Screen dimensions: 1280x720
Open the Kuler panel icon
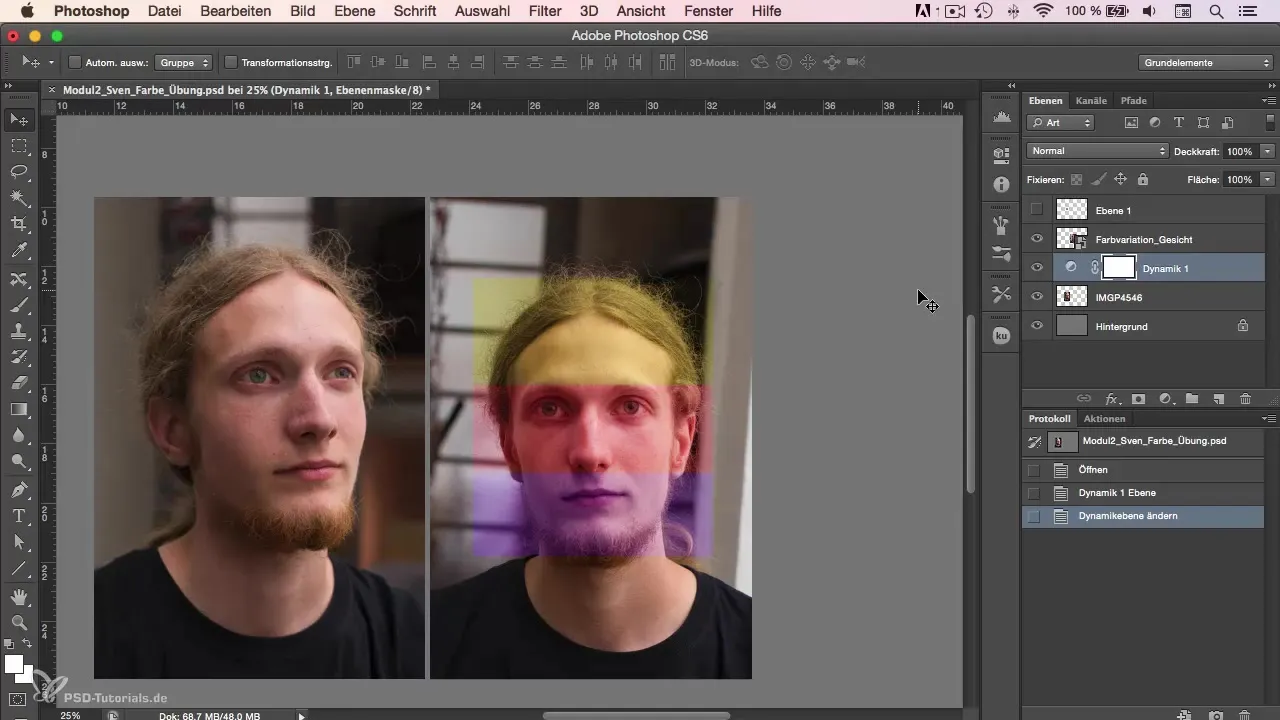pos(1001,336)
